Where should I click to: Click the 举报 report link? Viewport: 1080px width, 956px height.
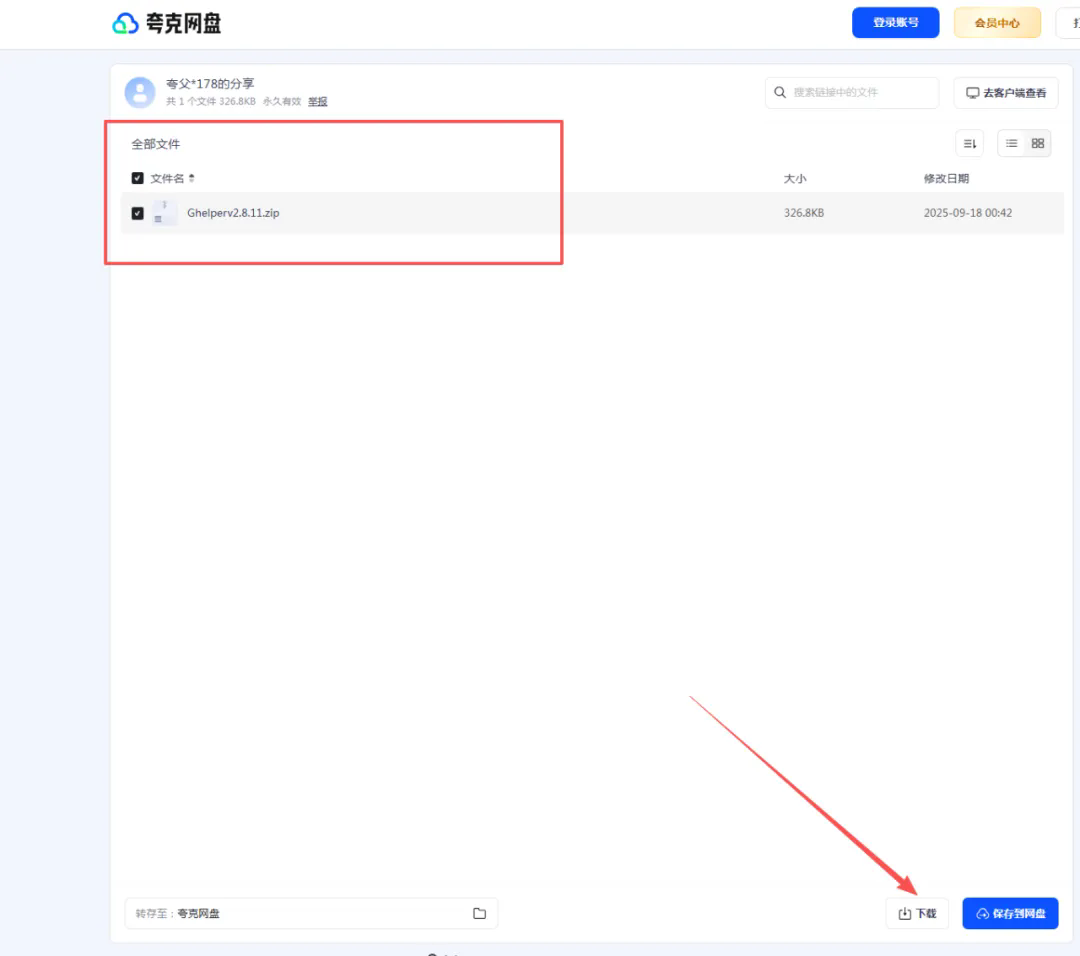(317, 101)
